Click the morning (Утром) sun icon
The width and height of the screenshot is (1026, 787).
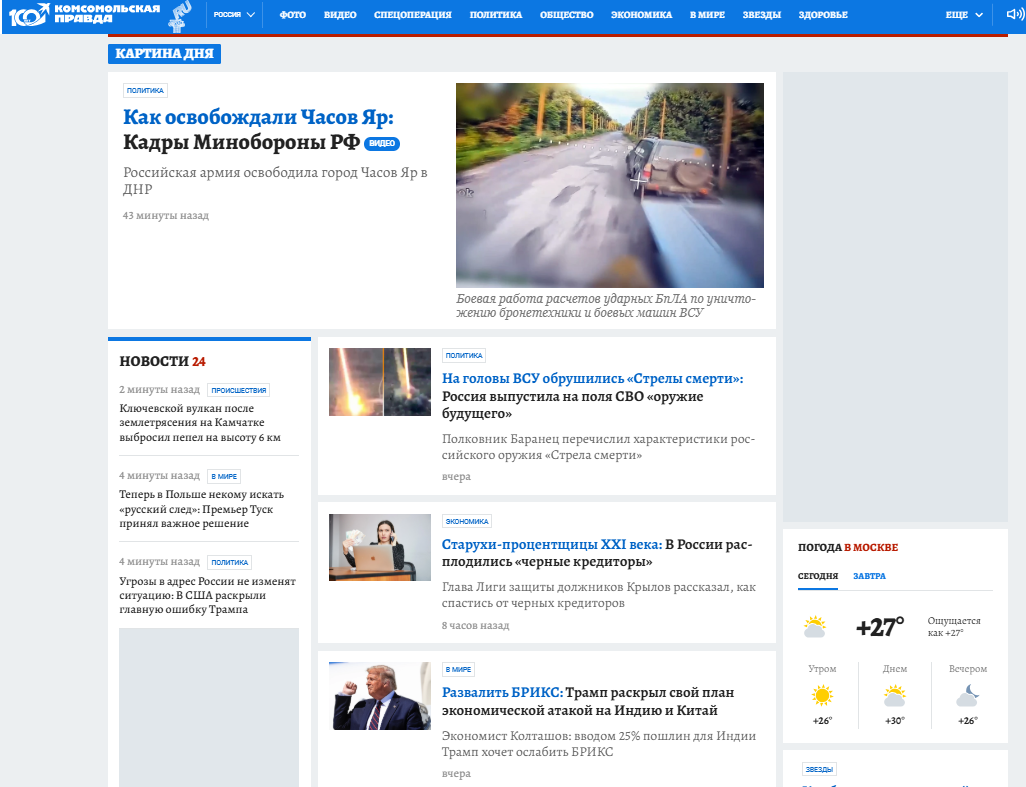tap(822, 696)
